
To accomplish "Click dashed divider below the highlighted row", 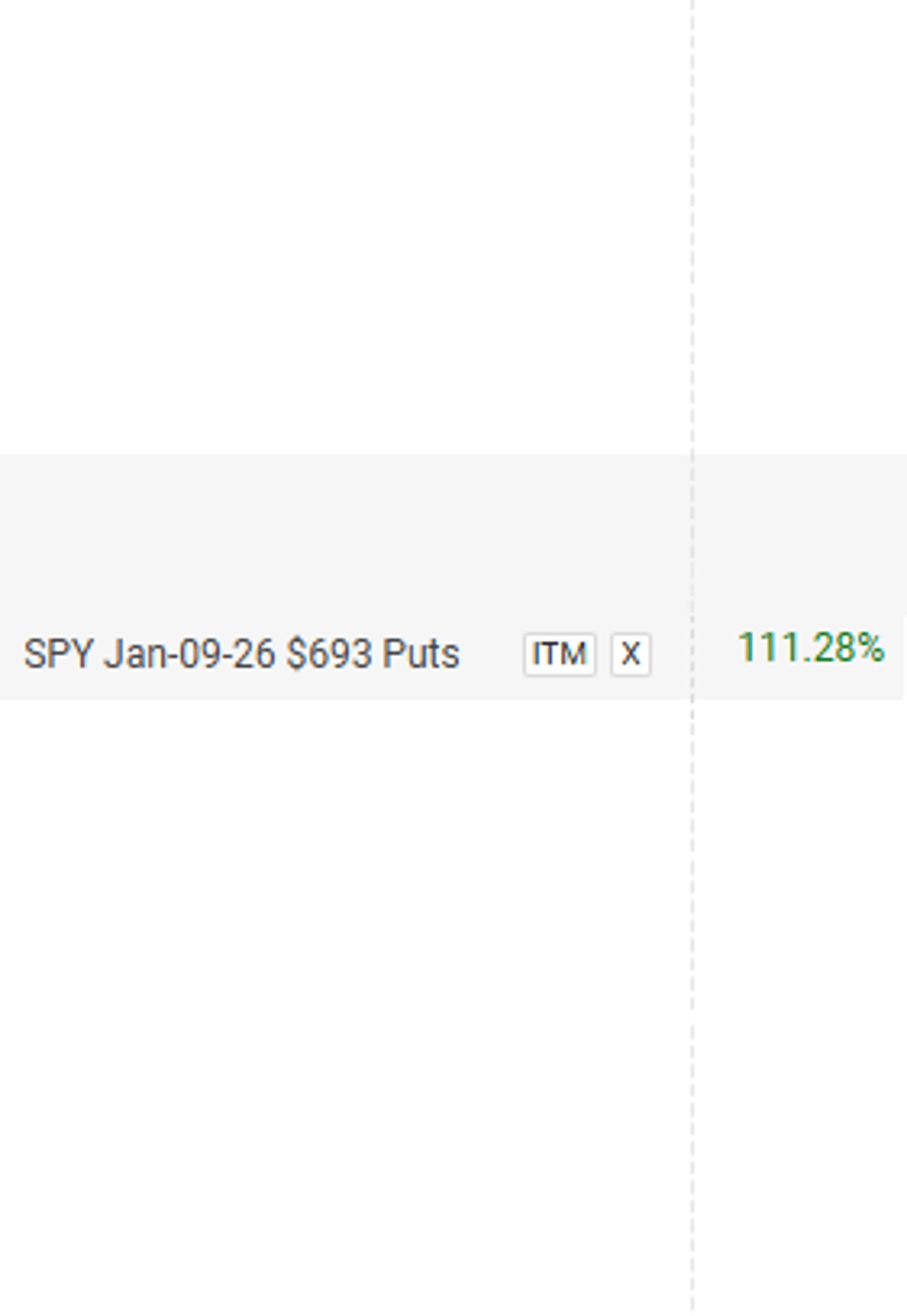I will point(692,1005).
